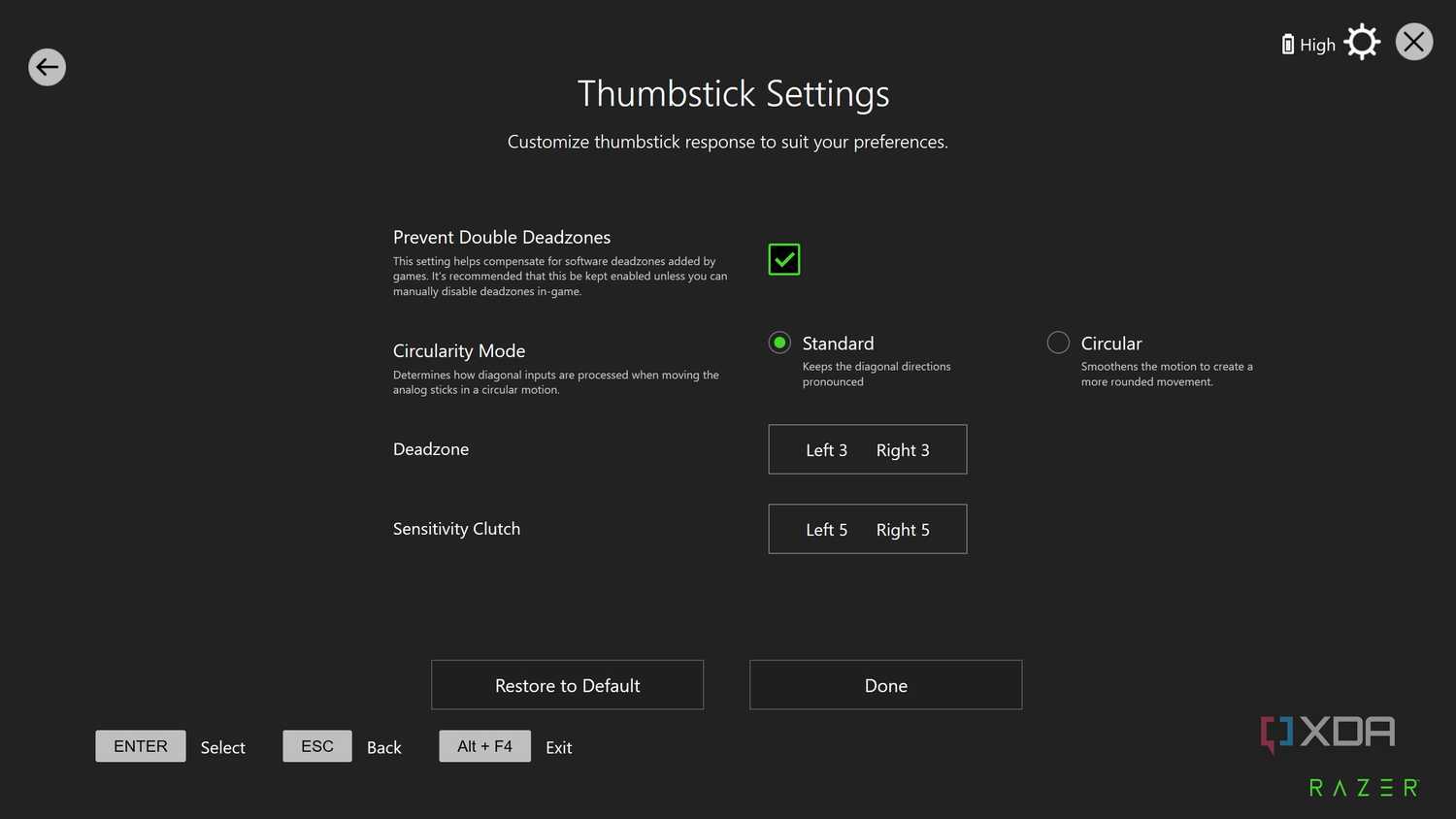
Task: Click the Circularity Mode label
Action: (459, 350)
